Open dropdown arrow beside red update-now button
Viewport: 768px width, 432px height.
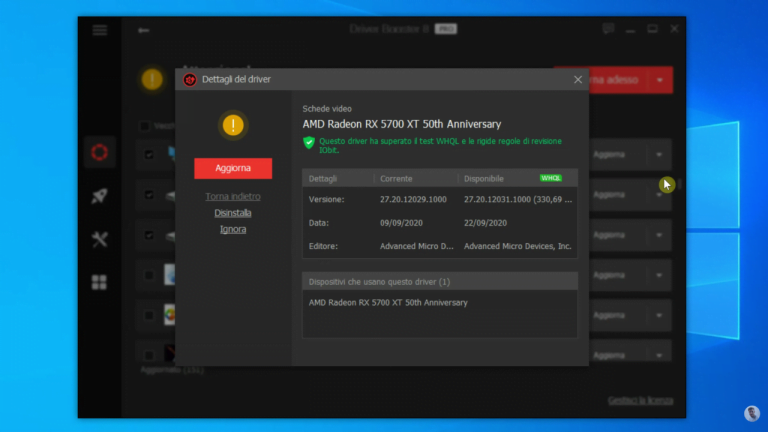[660, 80]
